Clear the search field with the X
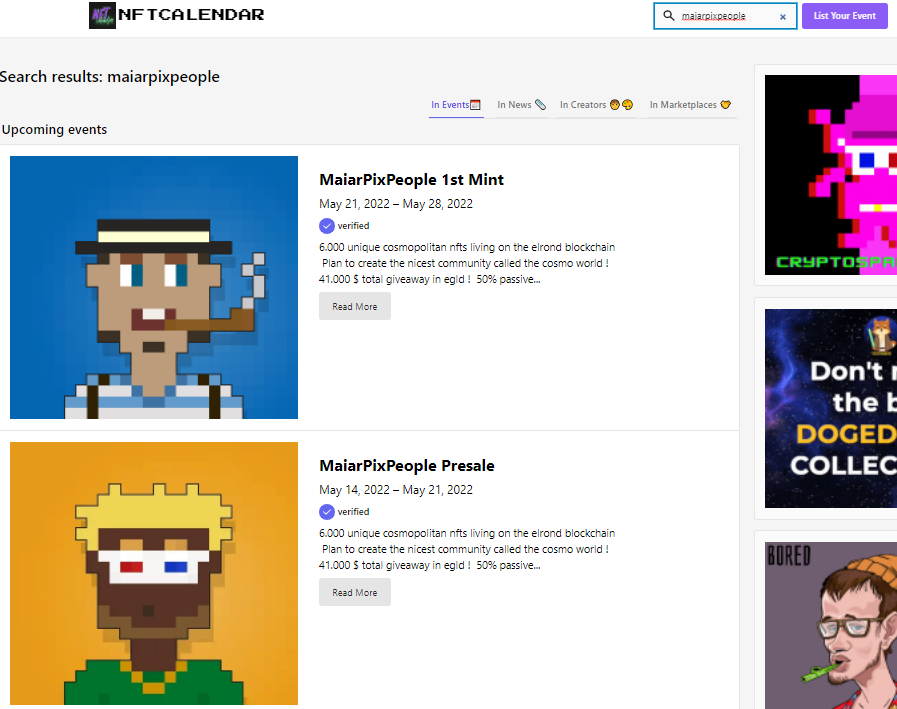897x709 pixels. pyautogui.click(x=783, y=17)
